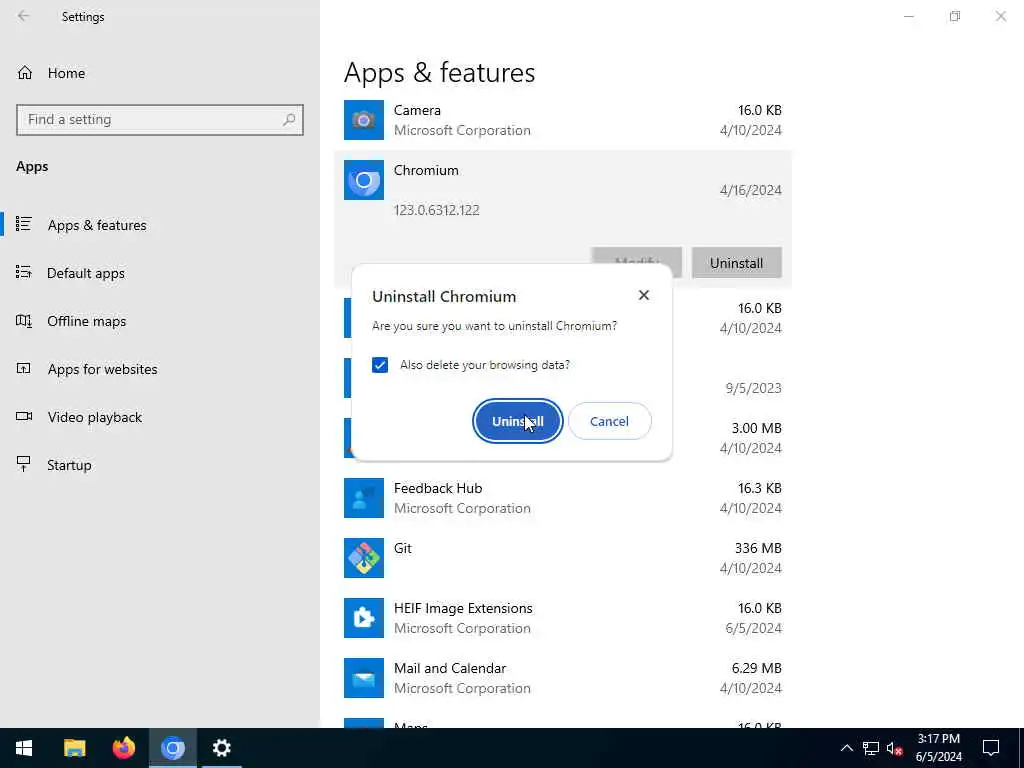
Task: Click Settings gear in taskbar
Action: click(222, 748)
